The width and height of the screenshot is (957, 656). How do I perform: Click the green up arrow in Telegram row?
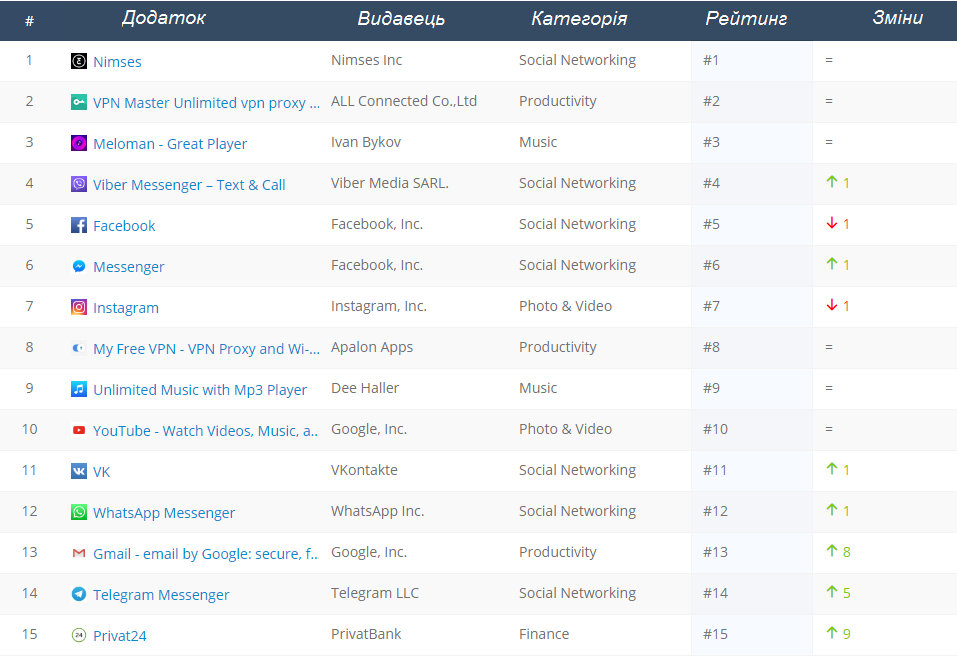[831, 591]
